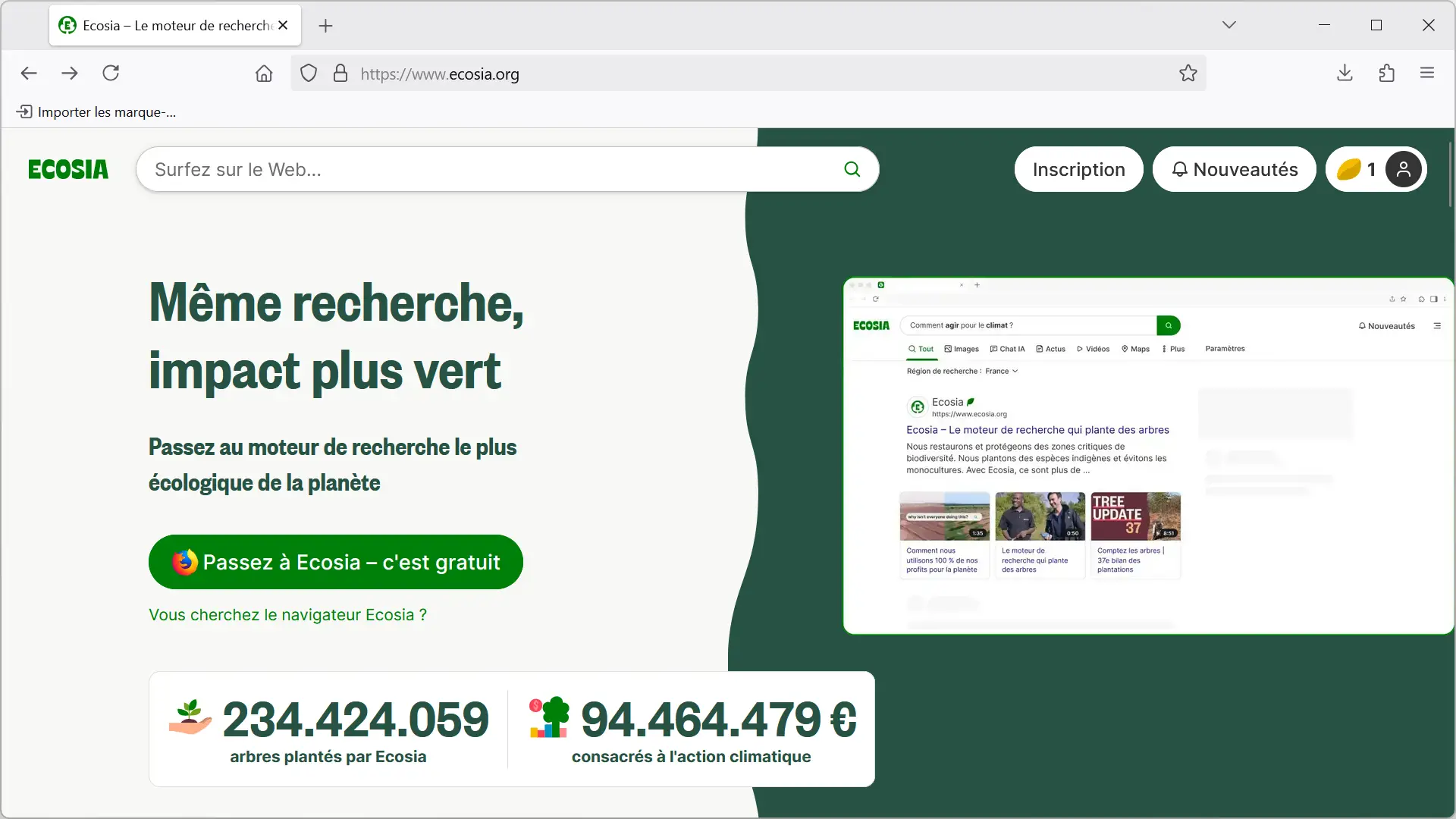View site security padlock info

(x=340, y=74)
